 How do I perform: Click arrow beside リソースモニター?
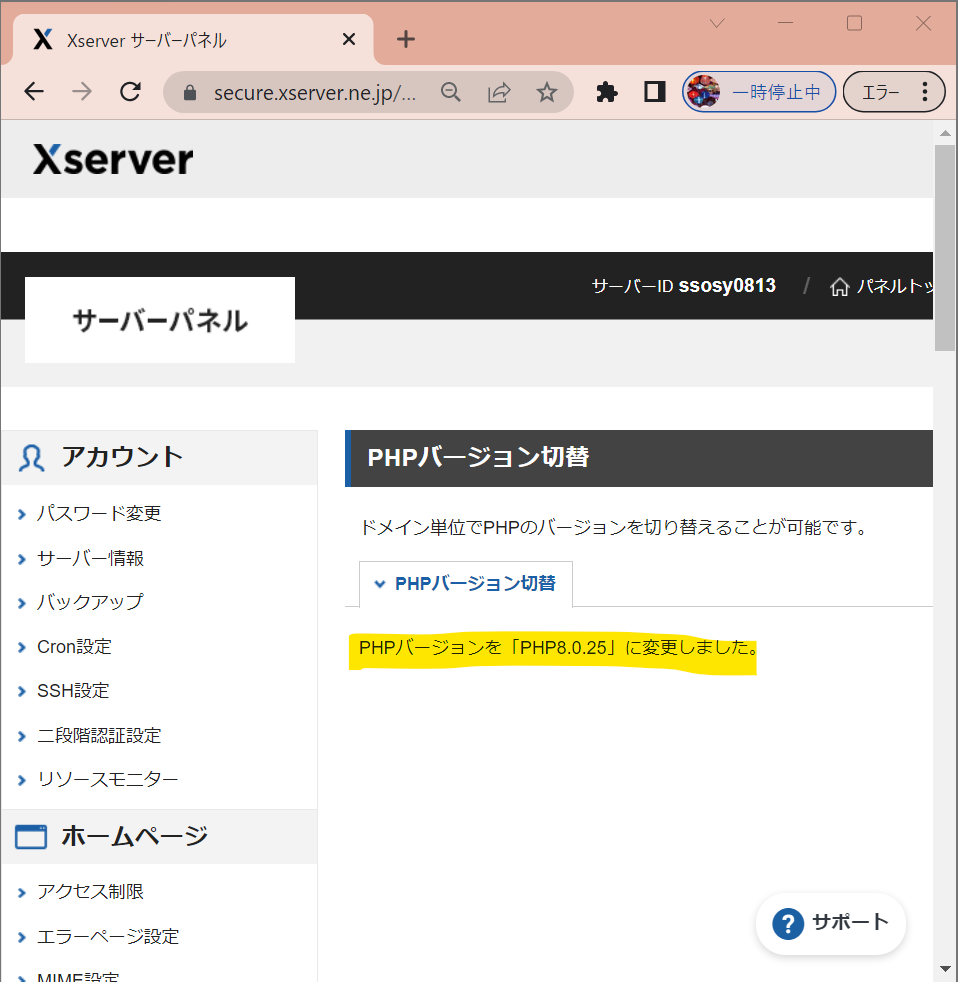[22, 781]
